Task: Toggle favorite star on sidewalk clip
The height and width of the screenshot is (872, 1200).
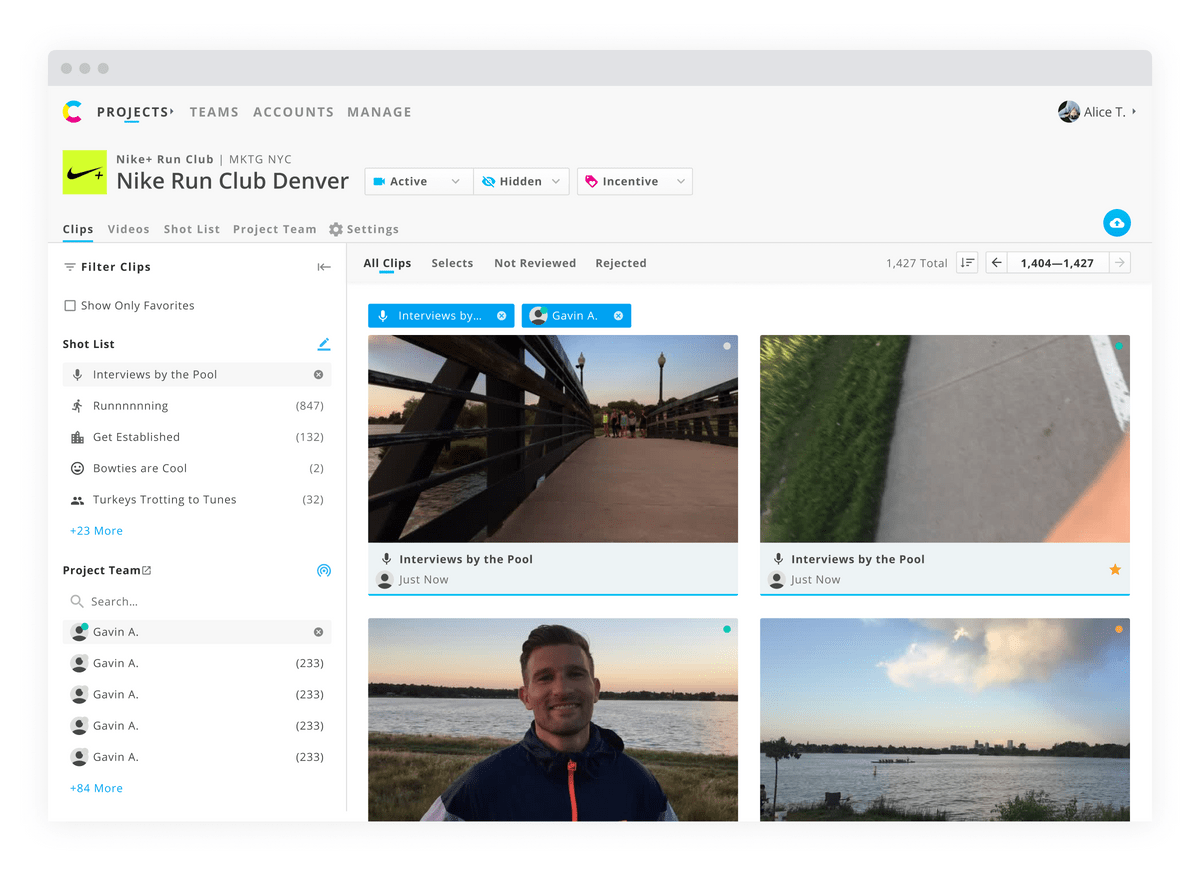Action: 1115,570
